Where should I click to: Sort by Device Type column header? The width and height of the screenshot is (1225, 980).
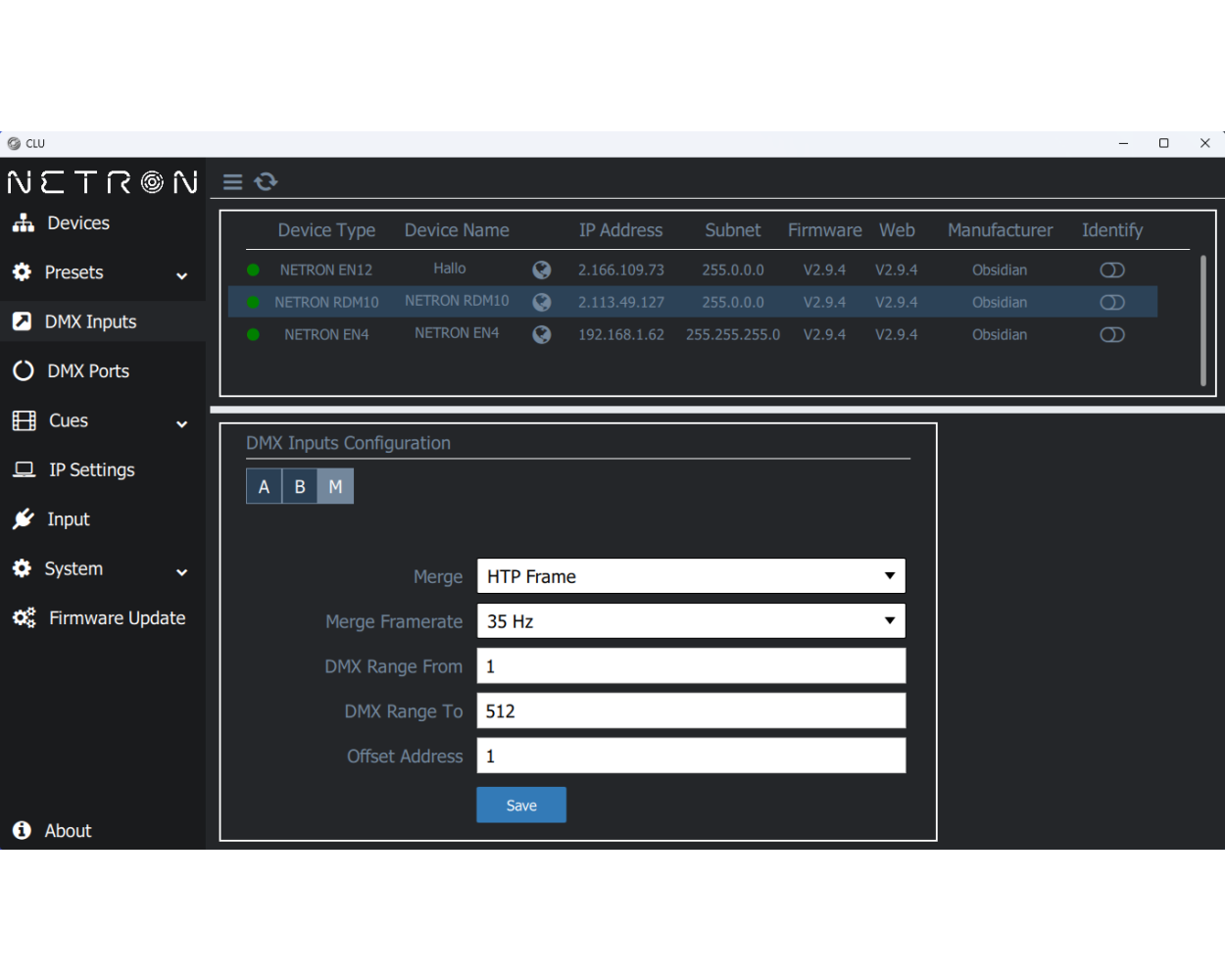click(326, 230)
